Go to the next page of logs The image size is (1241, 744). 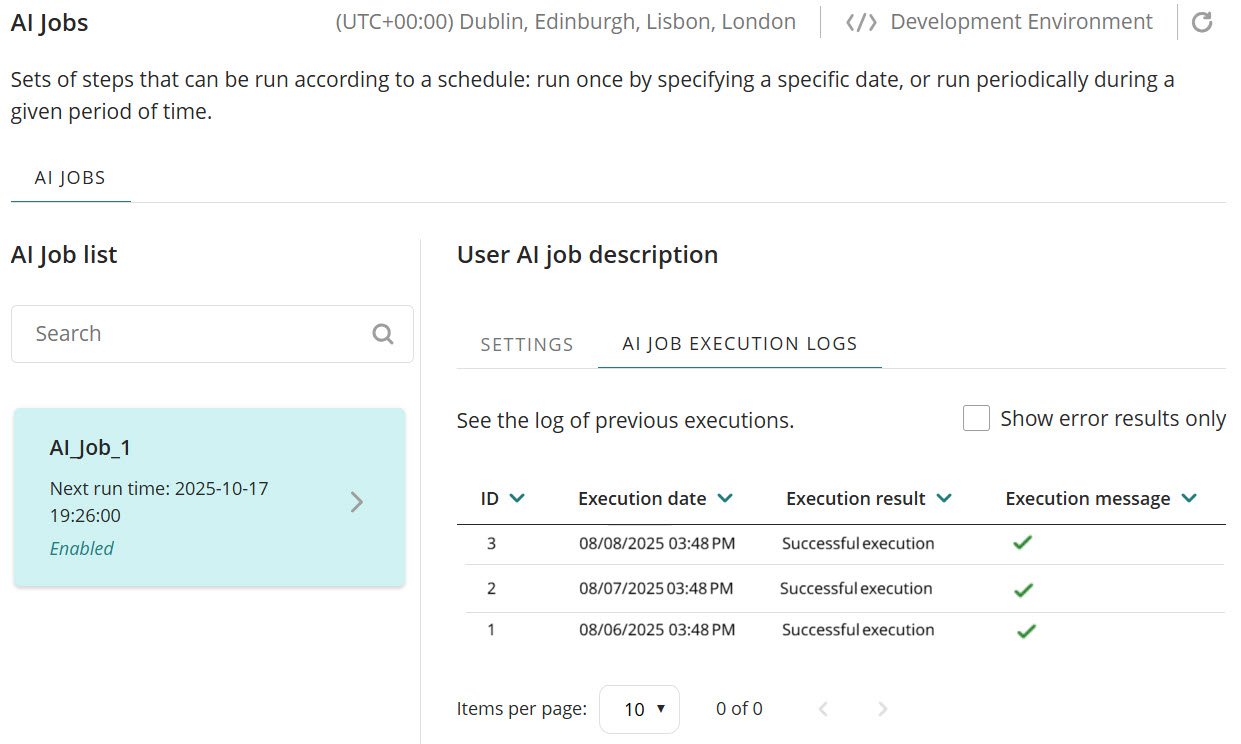pos(882,709)
